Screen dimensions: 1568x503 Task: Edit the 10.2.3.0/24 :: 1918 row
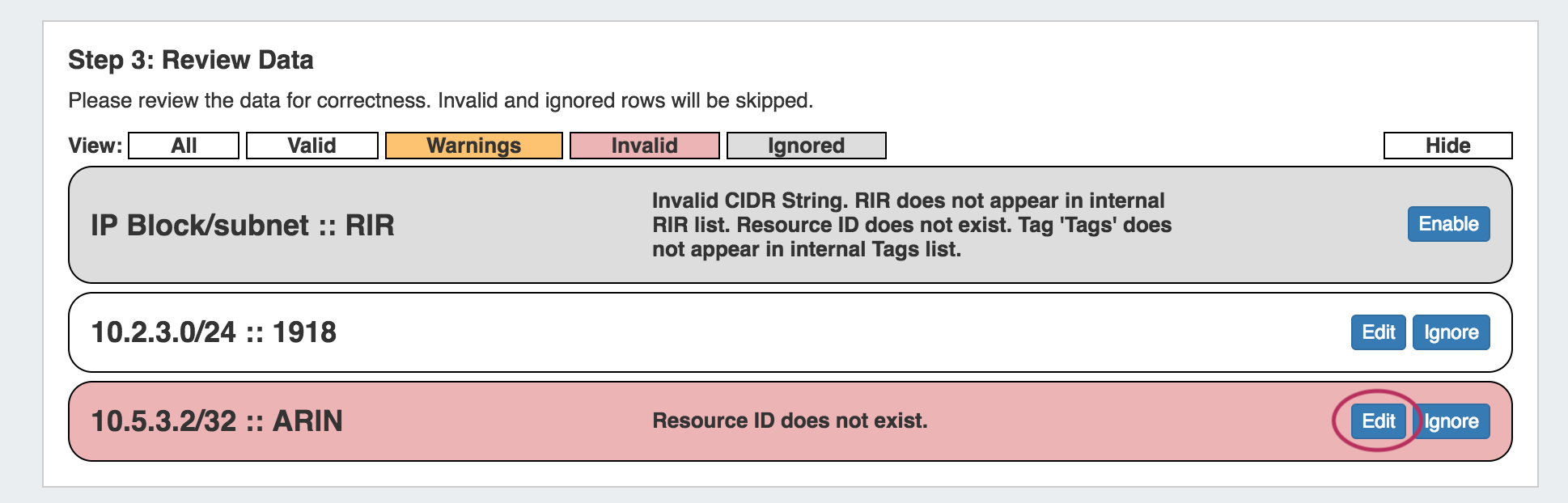pyautogui.click(x=1378, y=332)
